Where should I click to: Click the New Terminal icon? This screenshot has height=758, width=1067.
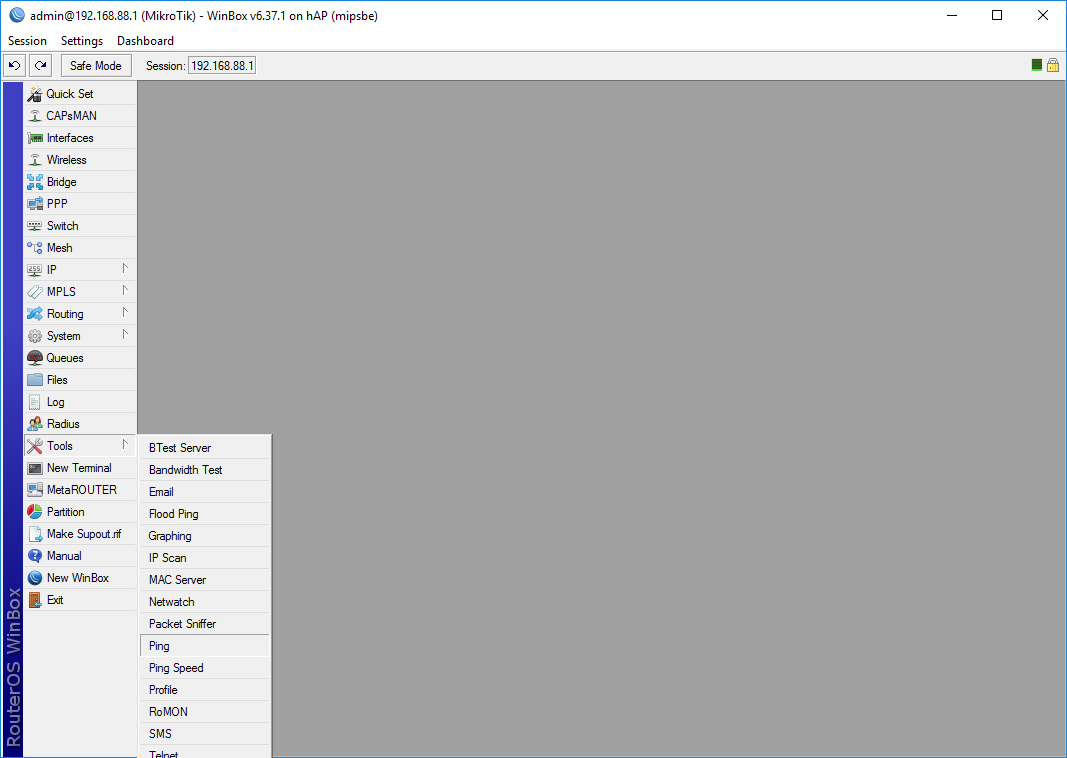pos(35,468)
